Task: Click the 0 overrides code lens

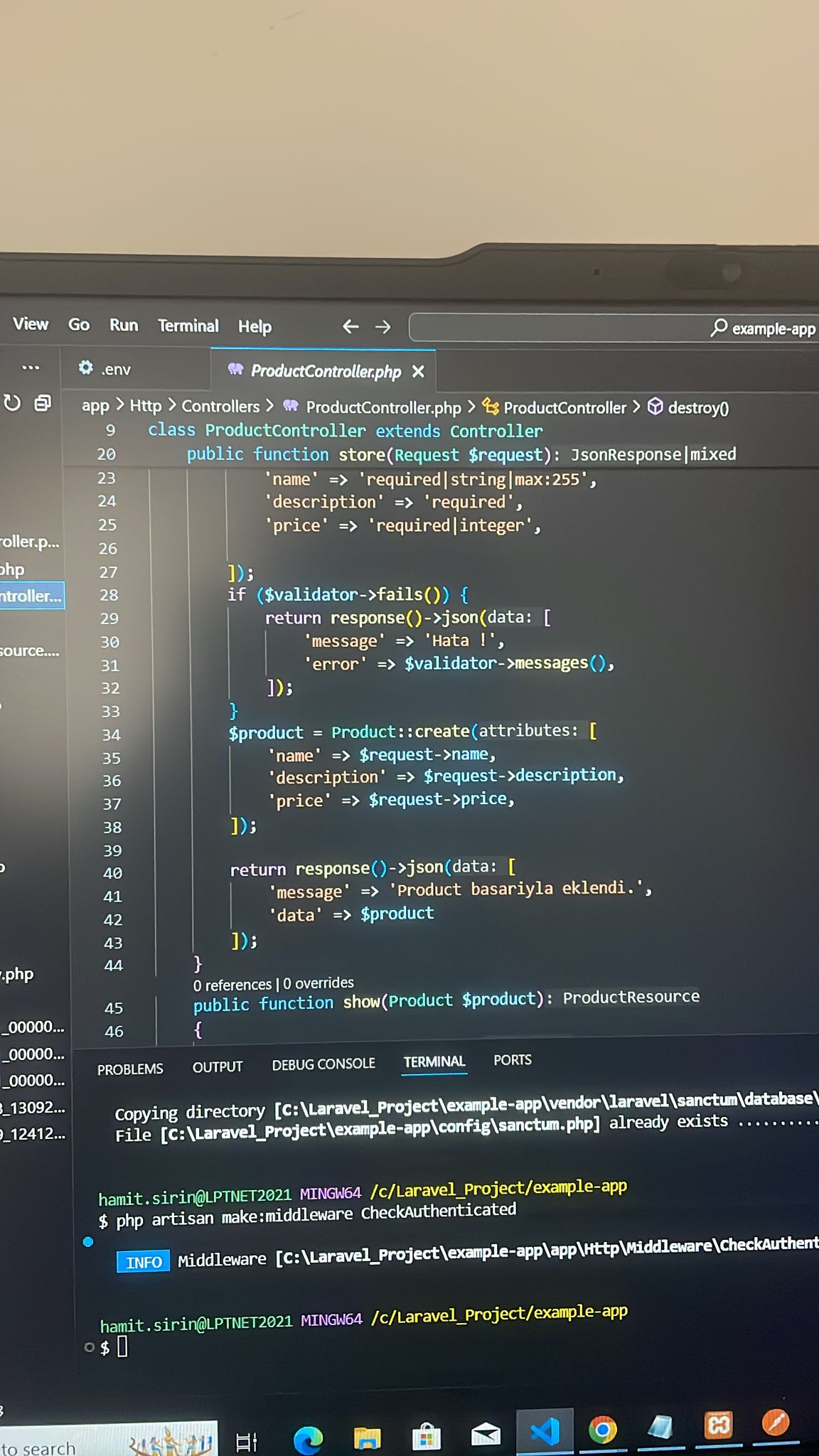Action: (x=318, y=983)
